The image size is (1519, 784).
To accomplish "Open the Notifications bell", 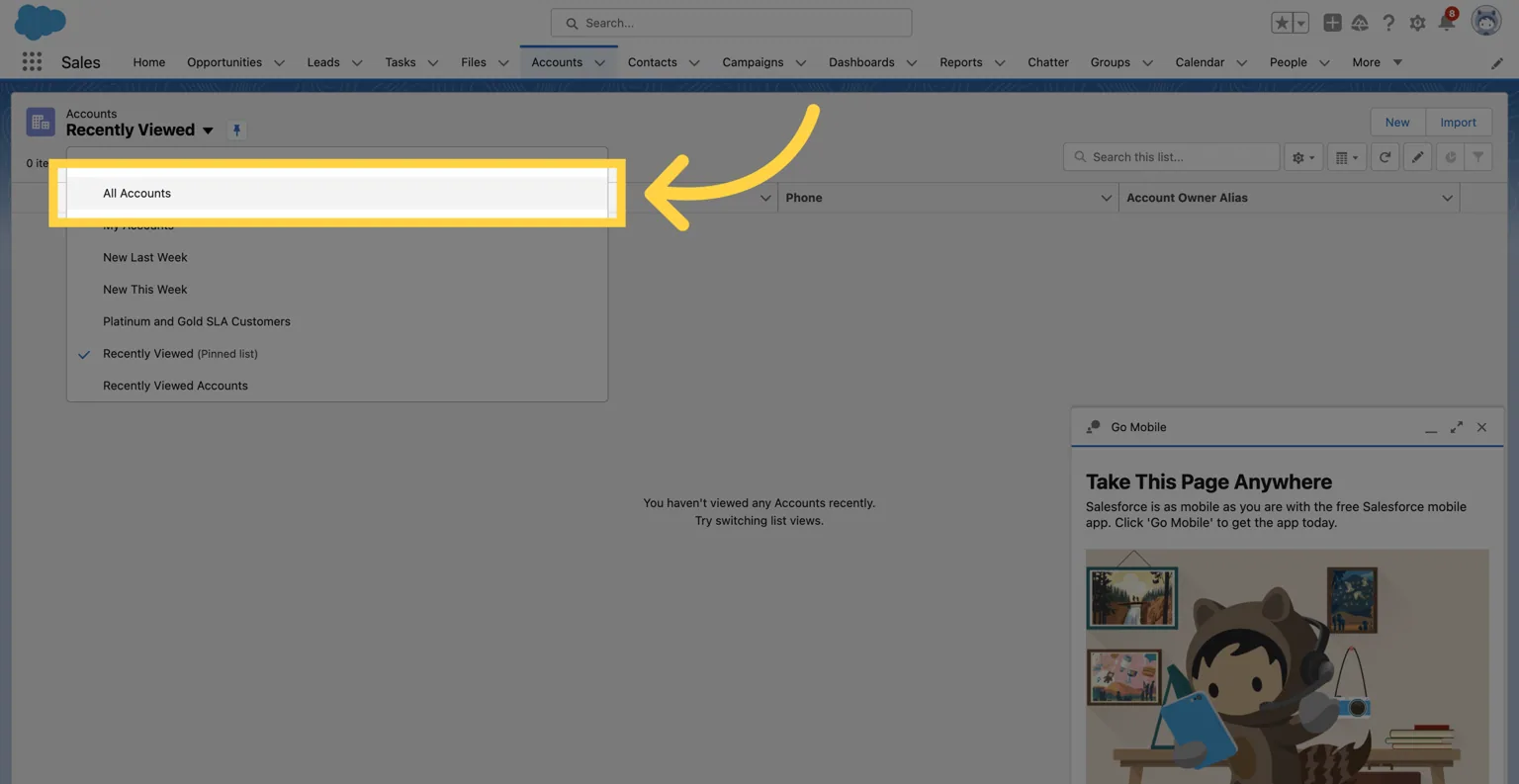I will pos(1447,22).
